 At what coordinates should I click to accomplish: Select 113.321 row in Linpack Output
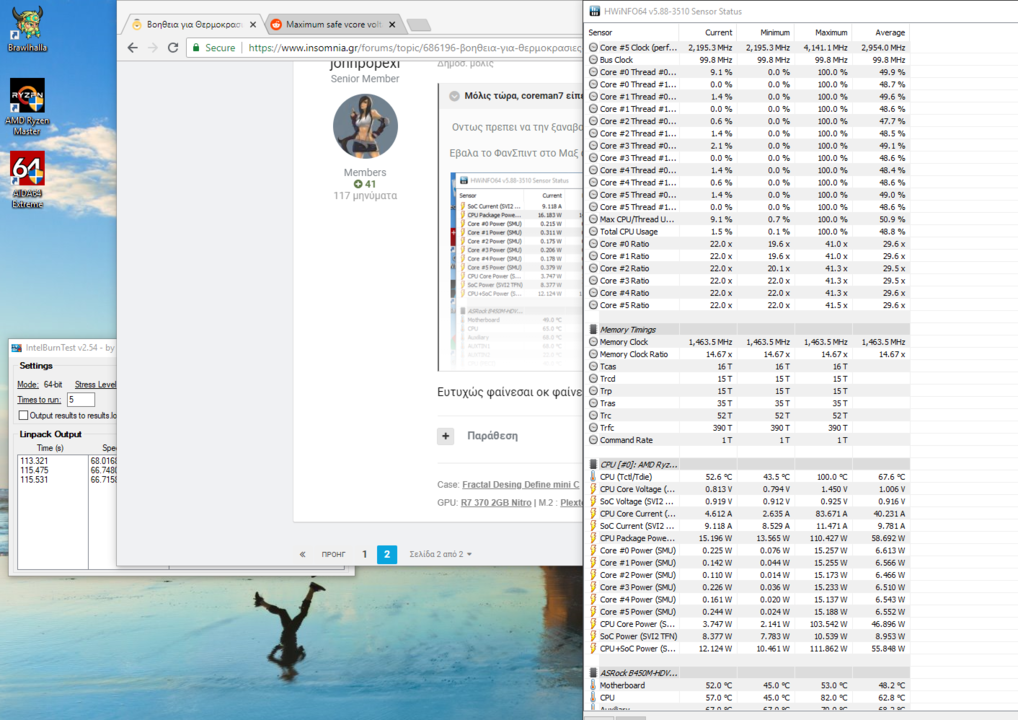(x=34, y=461)
